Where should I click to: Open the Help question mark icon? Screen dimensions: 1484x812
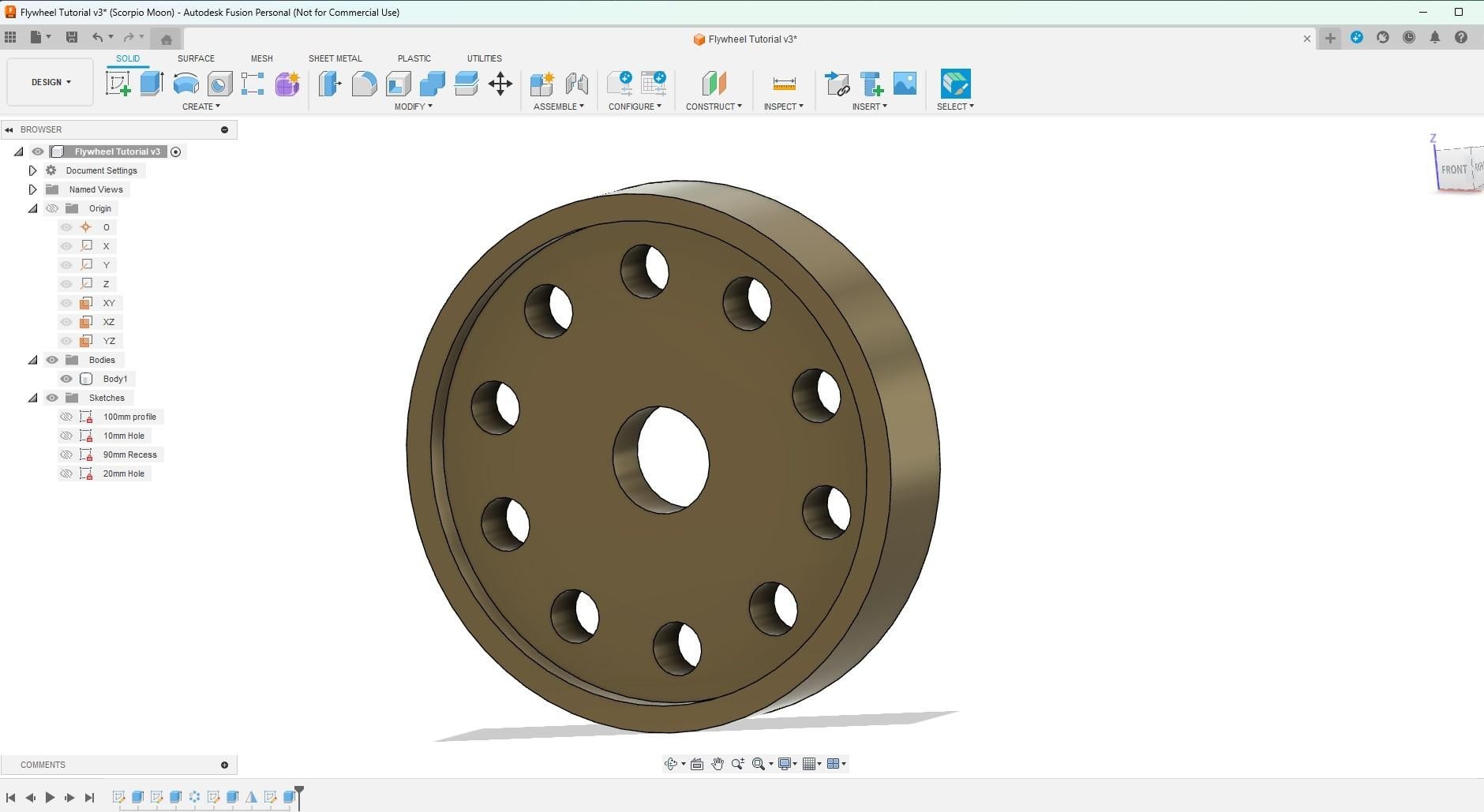click(1461, 37)
